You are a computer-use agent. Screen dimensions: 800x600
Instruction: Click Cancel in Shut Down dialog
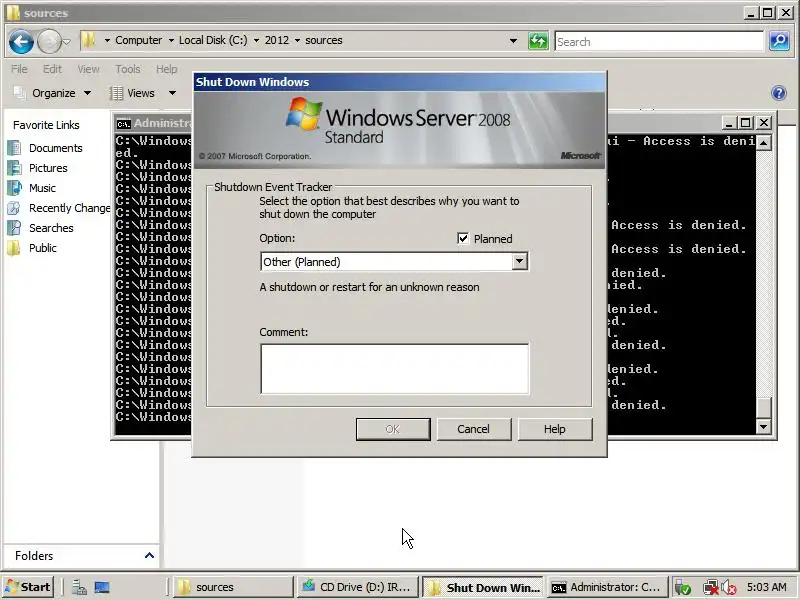pos(473,429)
